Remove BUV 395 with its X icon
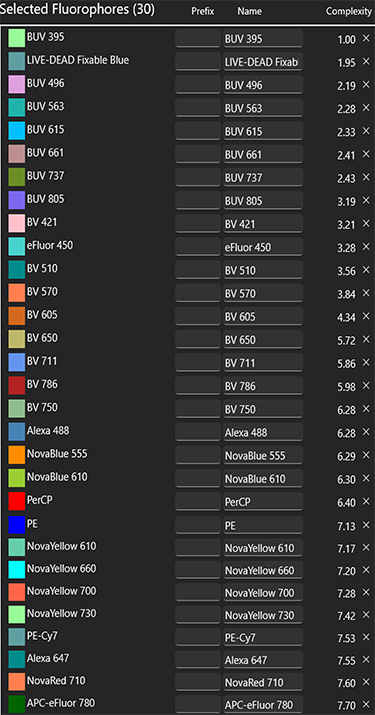Viewport: 375px width, 715px height. 366,38
